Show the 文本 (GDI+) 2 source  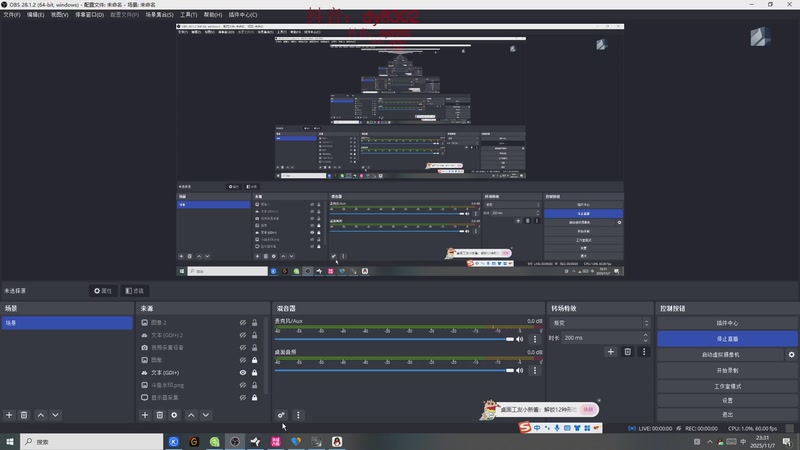coord(243,335)
